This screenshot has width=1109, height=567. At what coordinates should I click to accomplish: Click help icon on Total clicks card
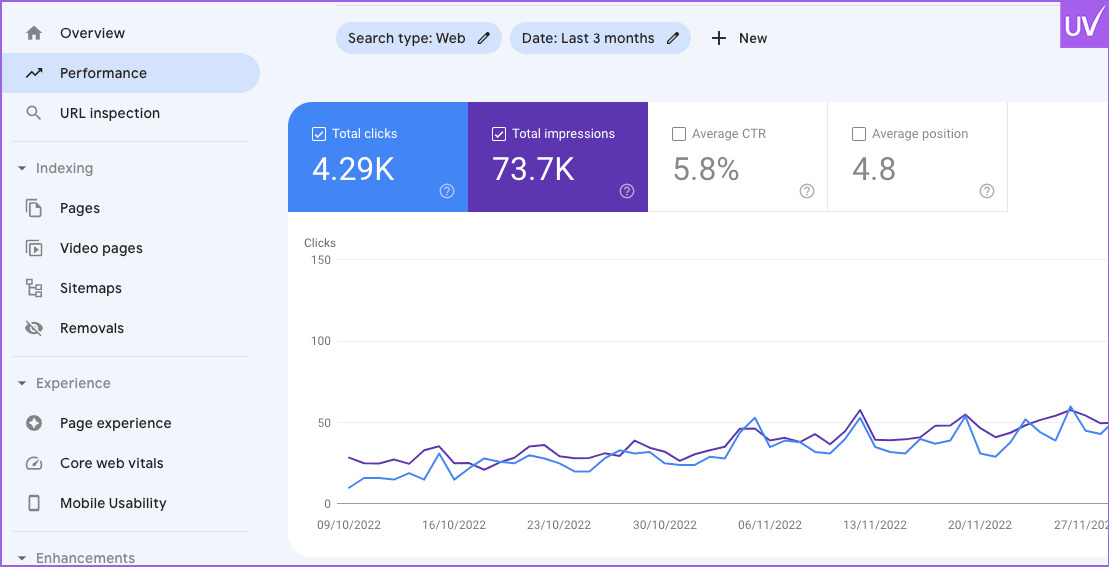click(x=447, y=191)
